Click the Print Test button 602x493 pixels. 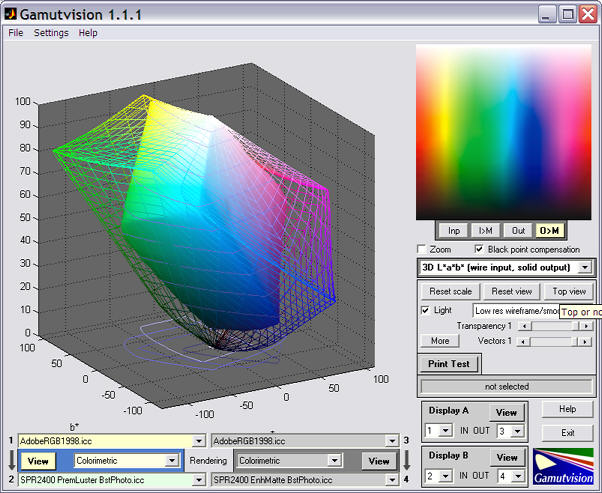tap(449, 364)
